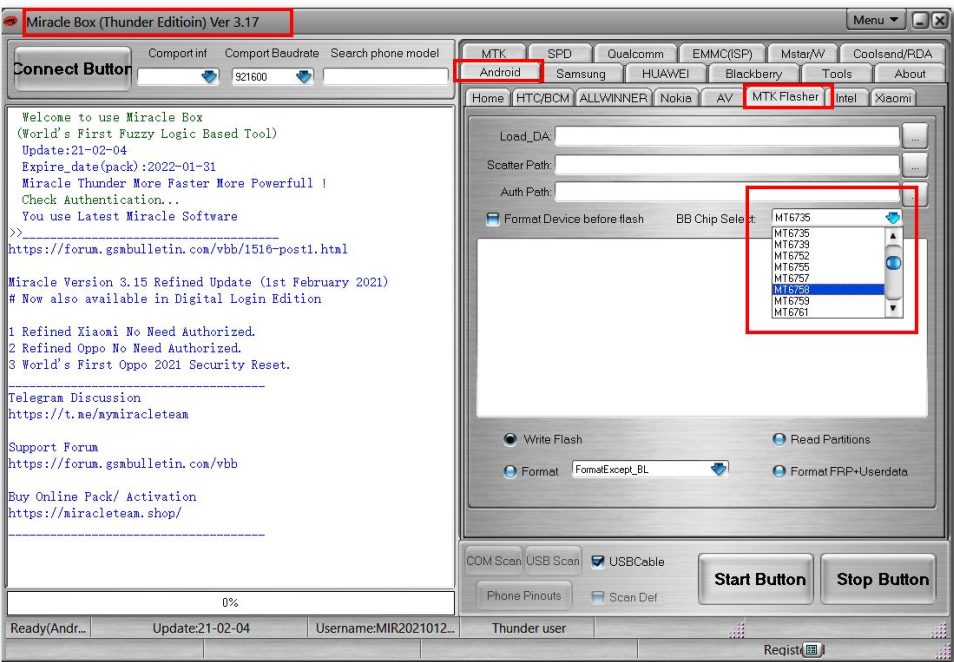Image resolution: width=954 pixels, height=662 pixels.
Task: Click the chip list scroll down arrow
Action: pos(893,308)
